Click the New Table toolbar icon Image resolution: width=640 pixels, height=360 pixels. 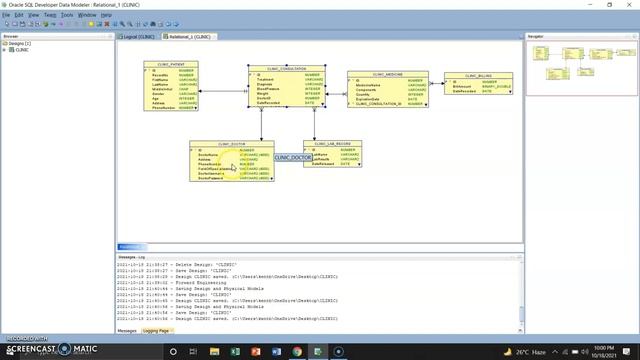point(15,24)
